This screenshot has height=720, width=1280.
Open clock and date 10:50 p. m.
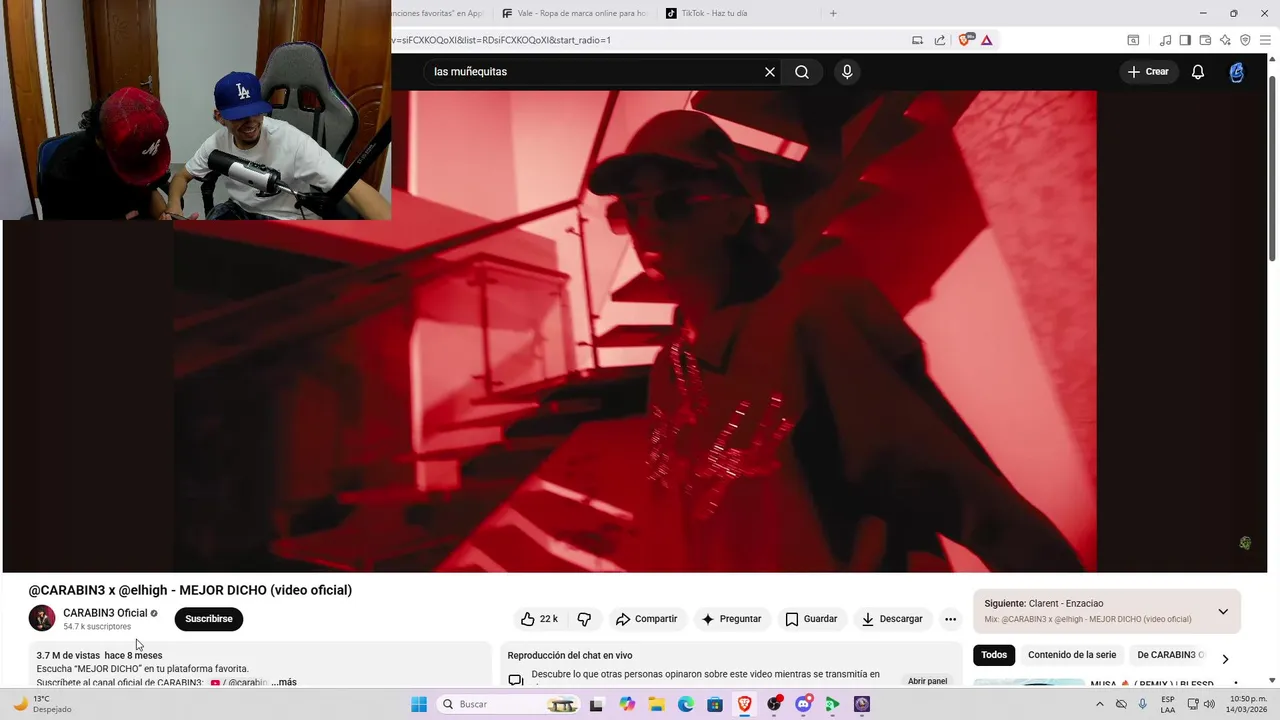click(1248, 704)
